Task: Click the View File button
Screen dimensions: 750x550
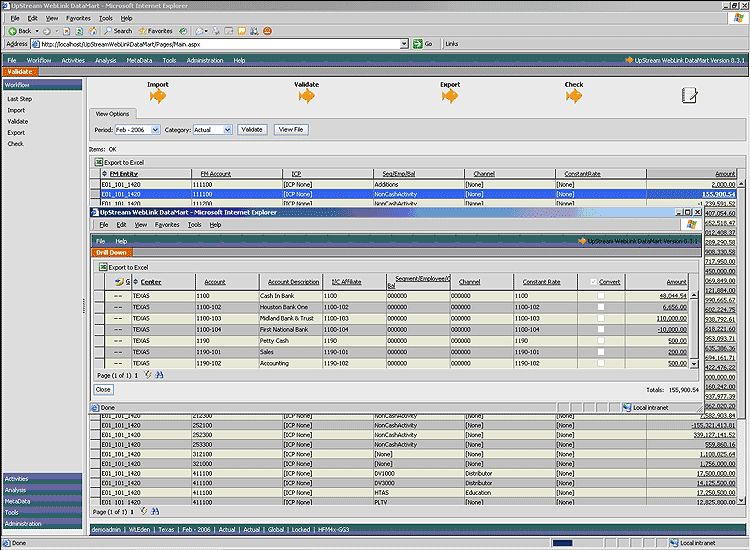Action: [x=291, y=130]
